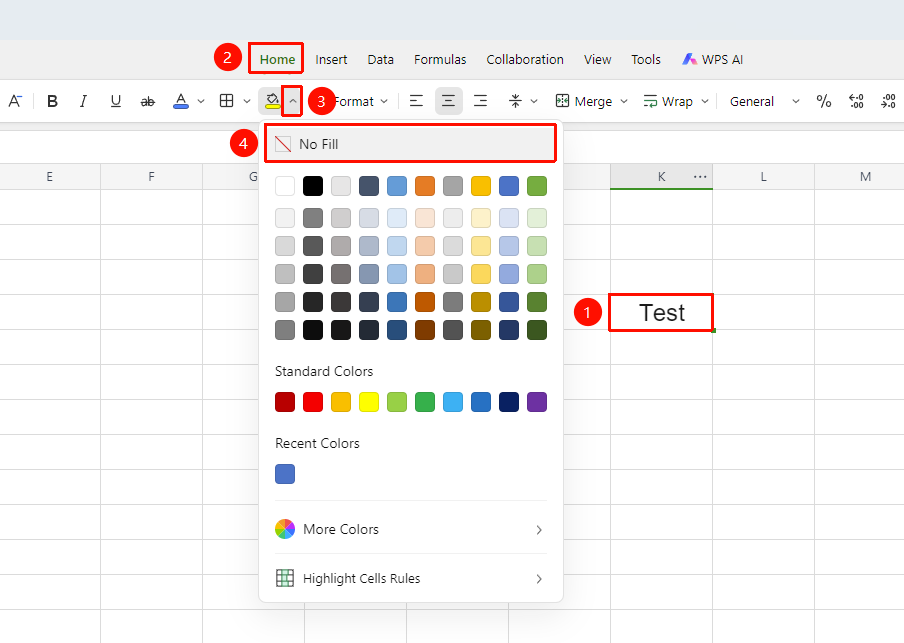Click the borders icon
Image resolution: width=904 pixels, height=643 pixels.
tap(227, 101)
